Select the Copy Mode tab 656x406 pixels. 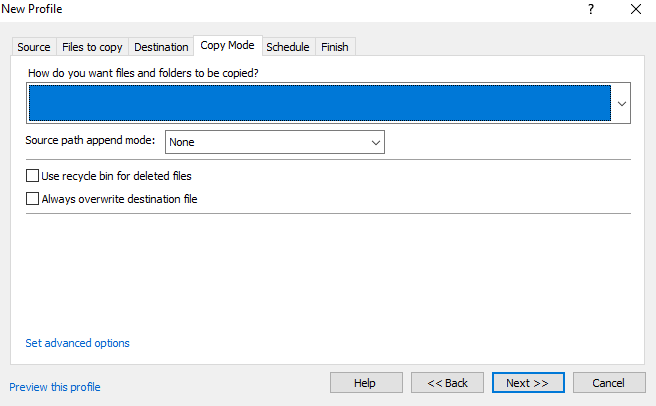[227, 46]
